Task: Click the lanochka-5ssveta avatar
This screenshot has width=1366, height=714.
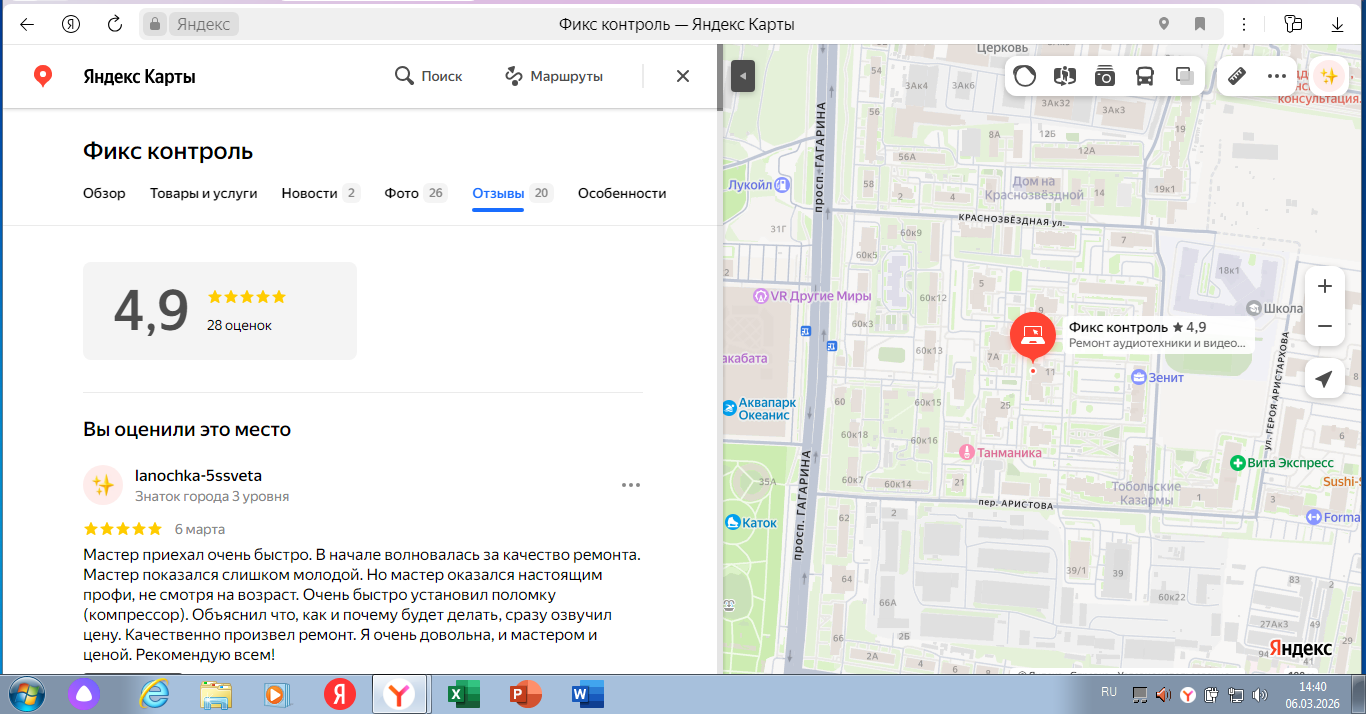Action: point(103,485)
